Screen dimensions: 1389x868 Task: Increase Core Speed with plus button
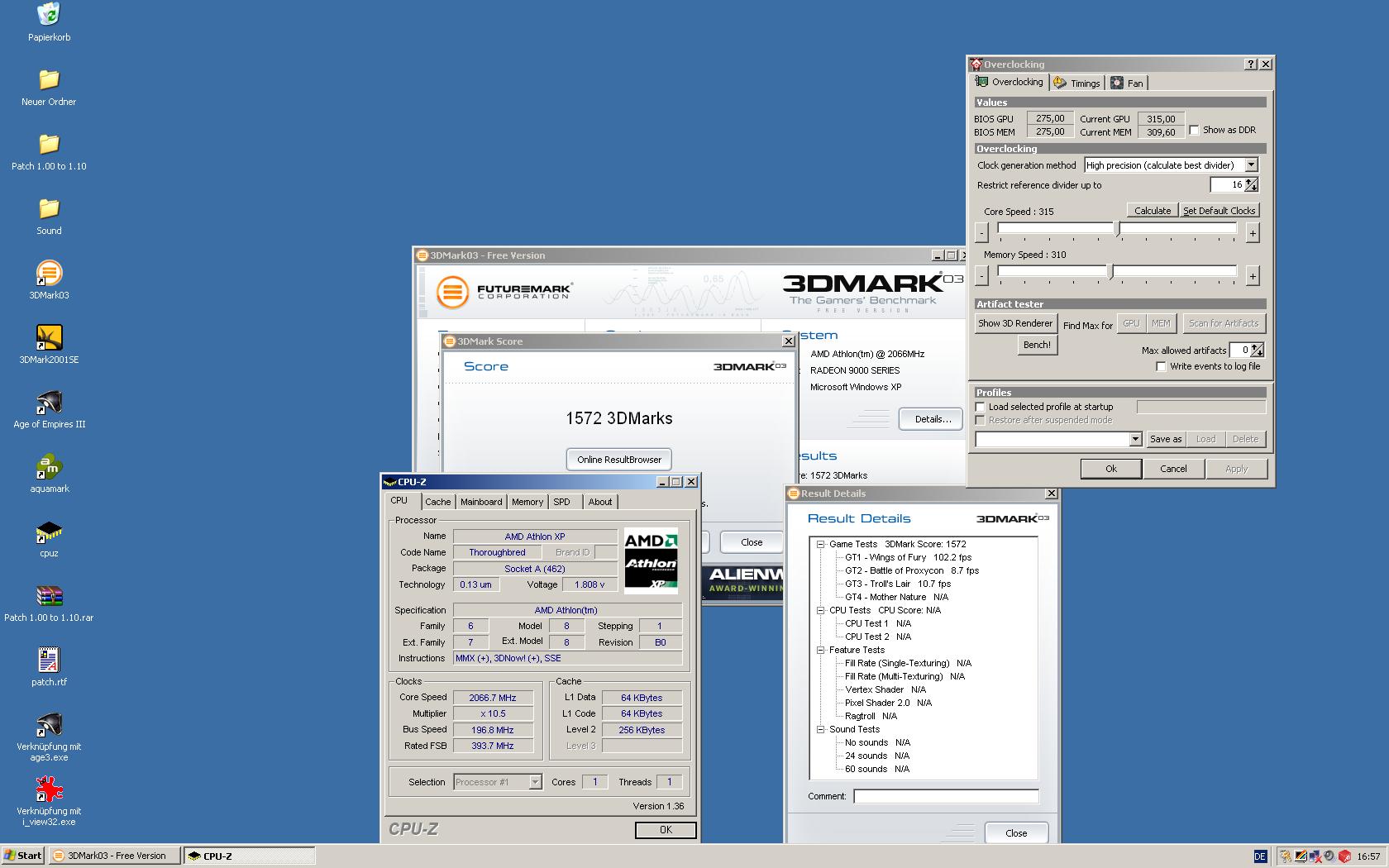[x=1253, y=233]
